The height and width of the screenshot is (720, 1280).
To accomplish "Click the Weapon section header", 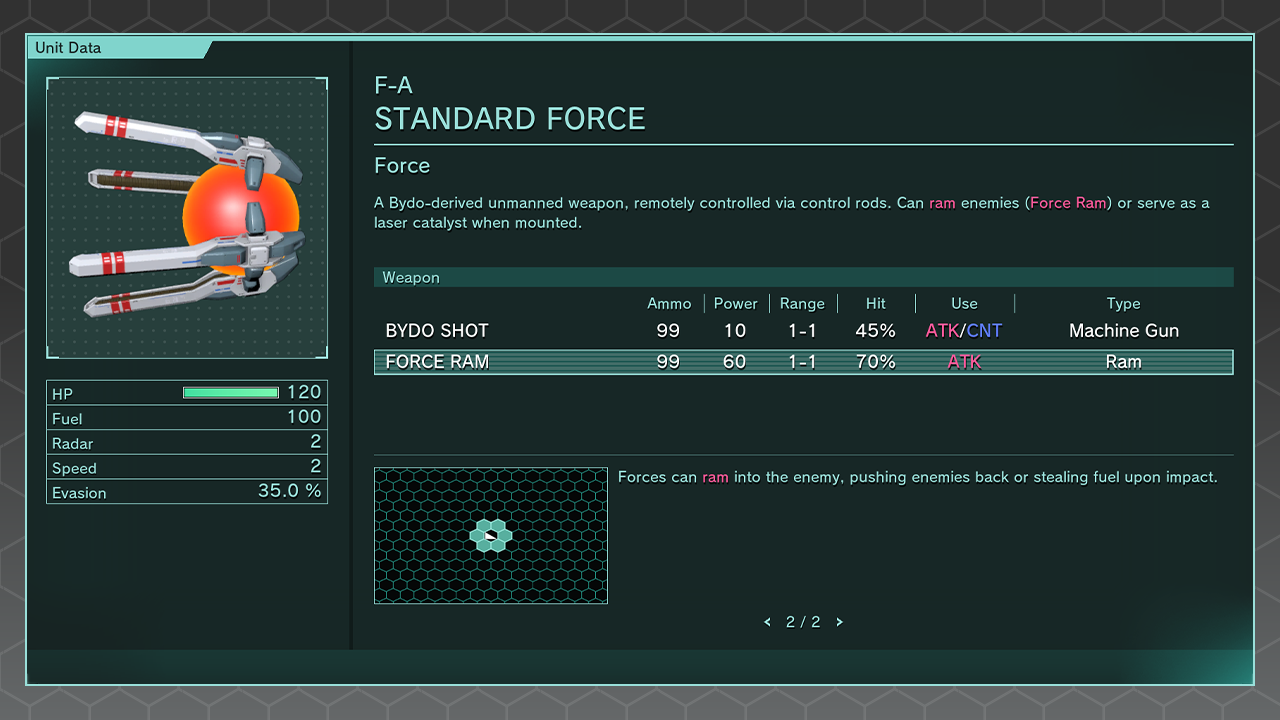I will 411,278.
